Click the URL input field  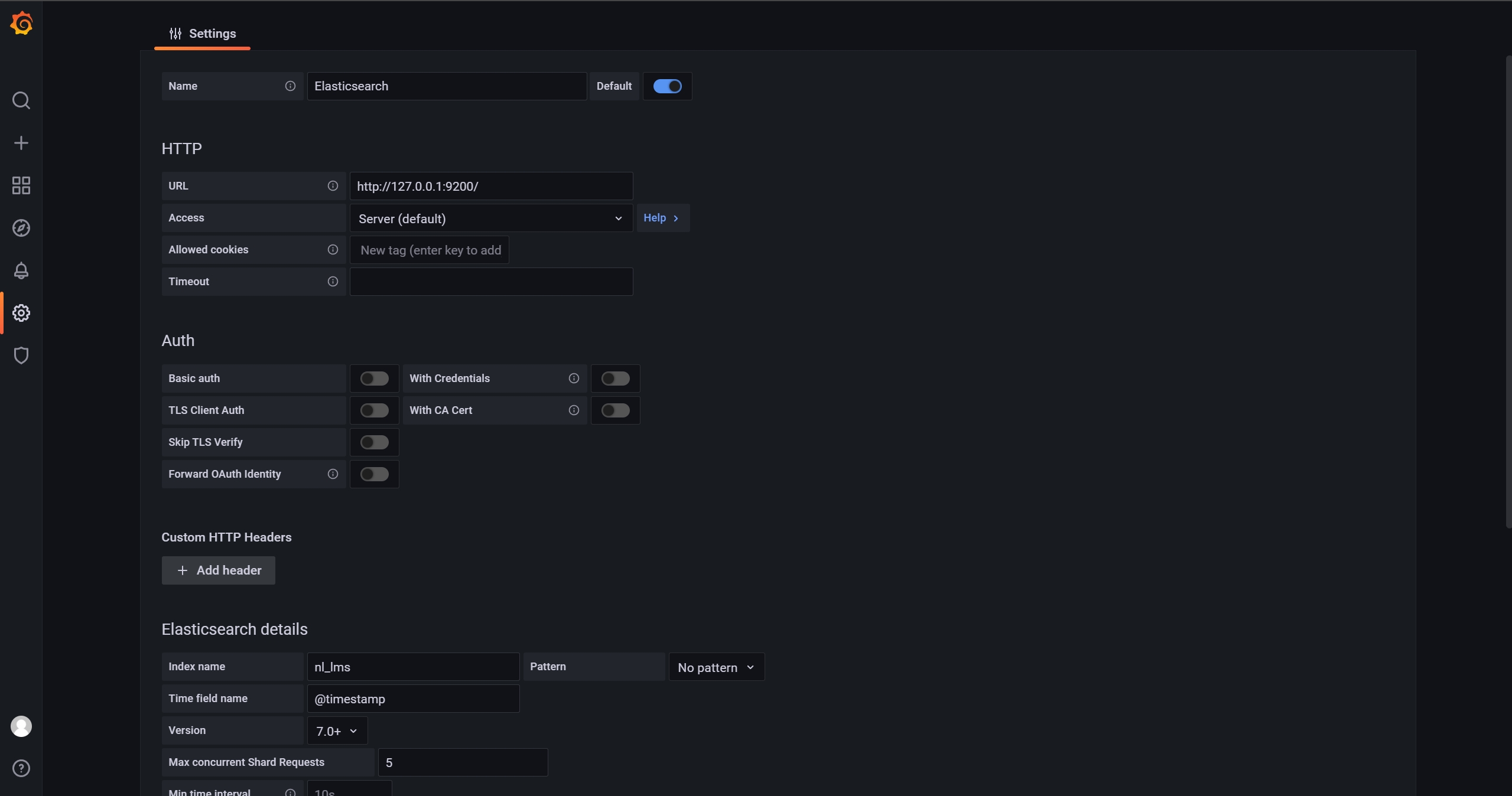point(491,186)
